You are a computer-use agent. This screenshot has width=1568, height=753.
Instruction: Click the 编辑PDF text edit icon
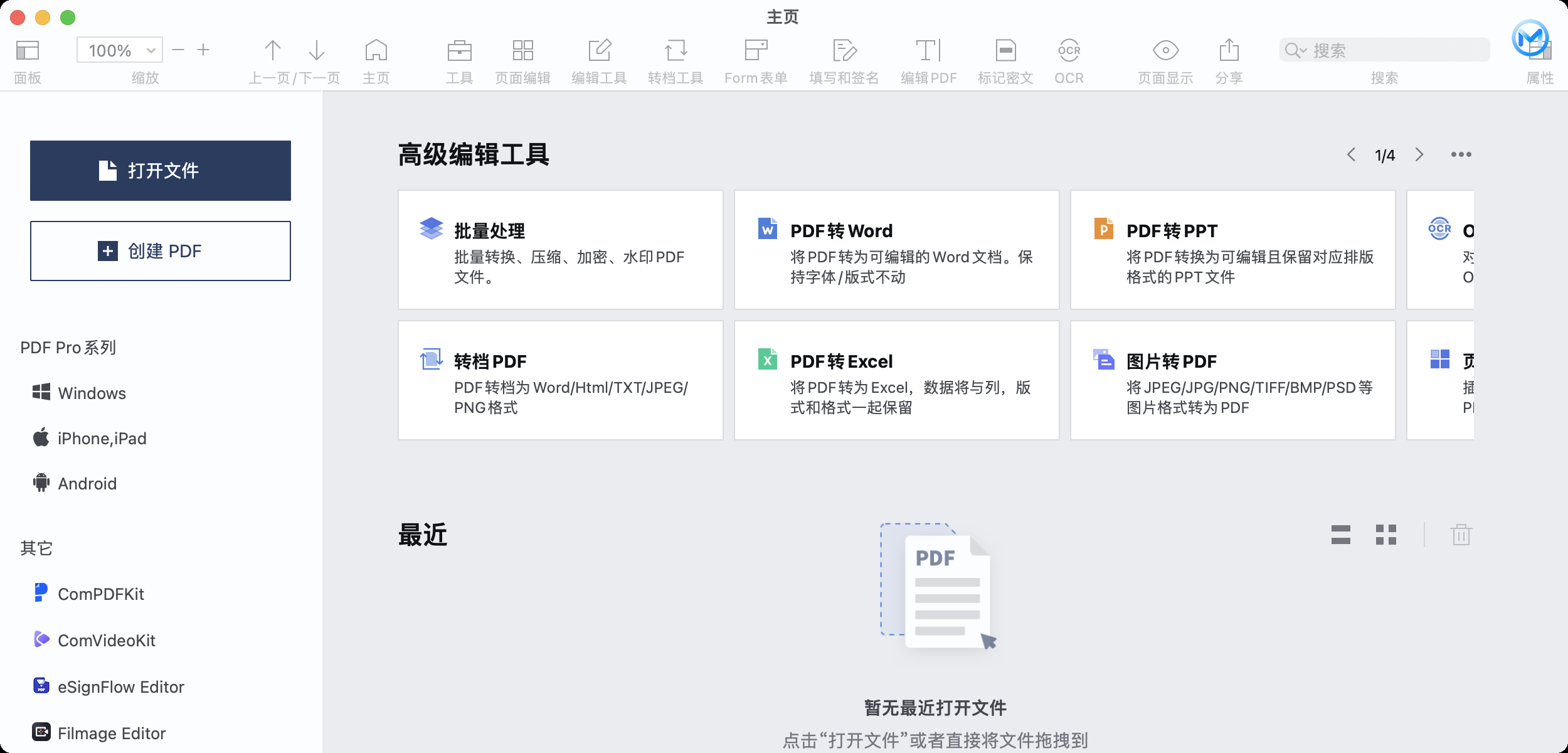click(929, 50)
